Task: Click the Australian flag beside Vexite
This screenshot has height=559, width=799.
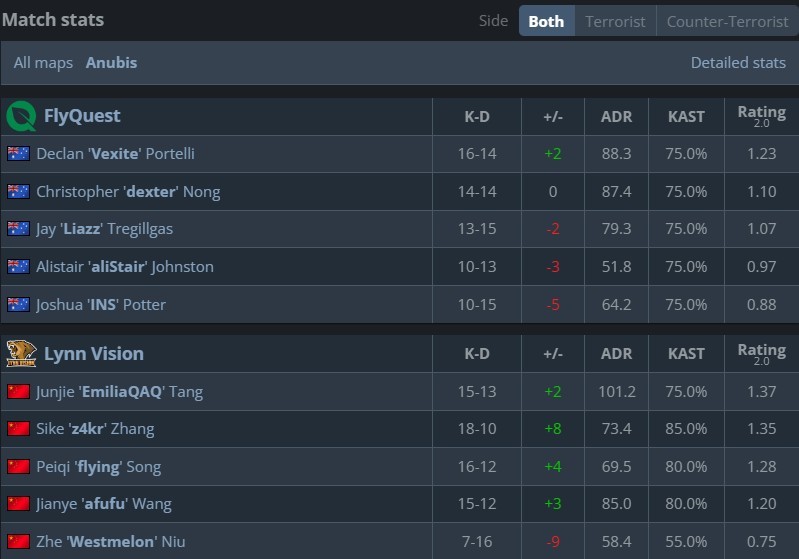Action: (x=18, y=154)
